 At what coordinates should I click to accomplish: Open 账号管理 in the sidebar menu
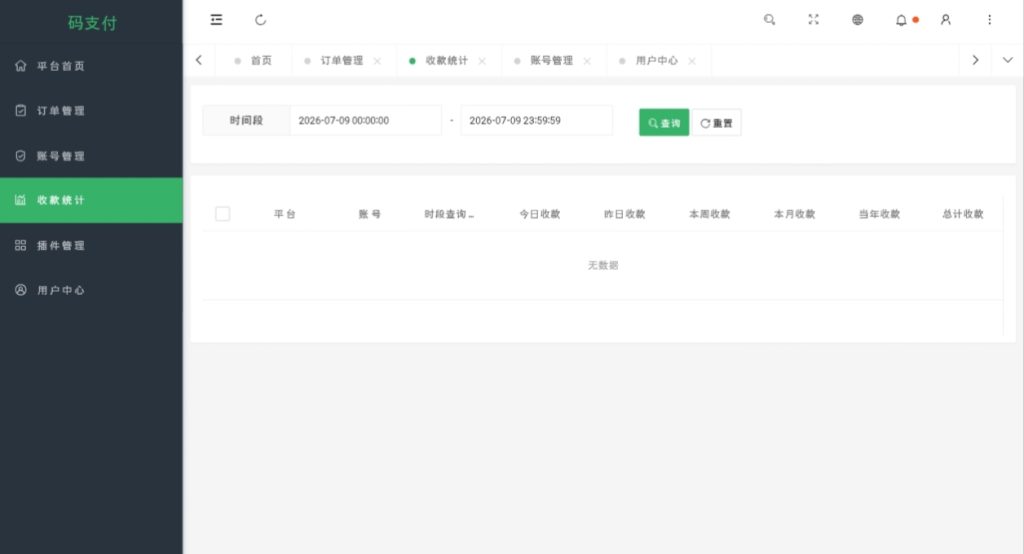tap(91, 155)
